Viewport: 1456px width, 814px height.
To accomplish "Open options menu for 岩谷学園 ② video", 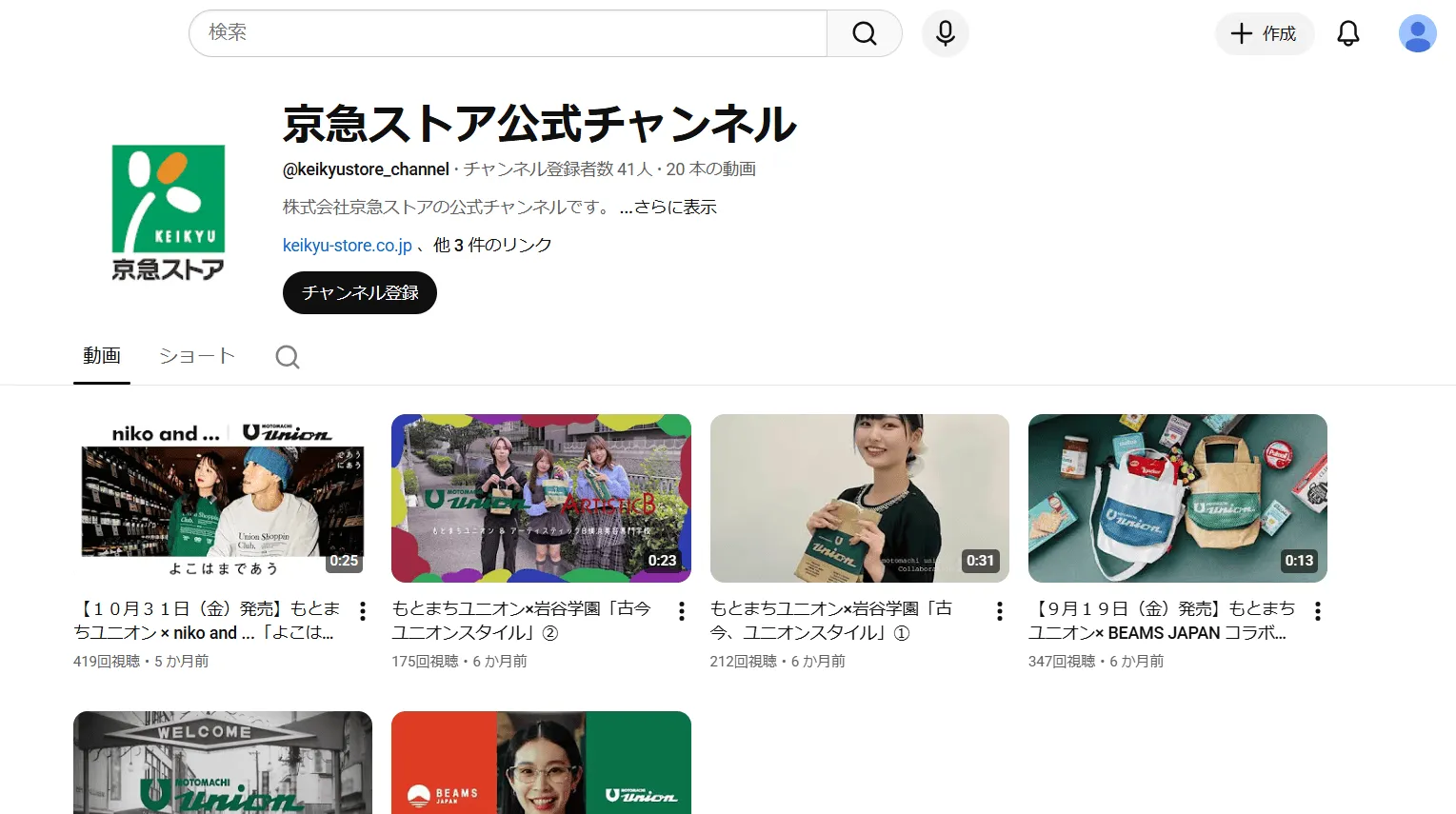I will tap(682, 611).
